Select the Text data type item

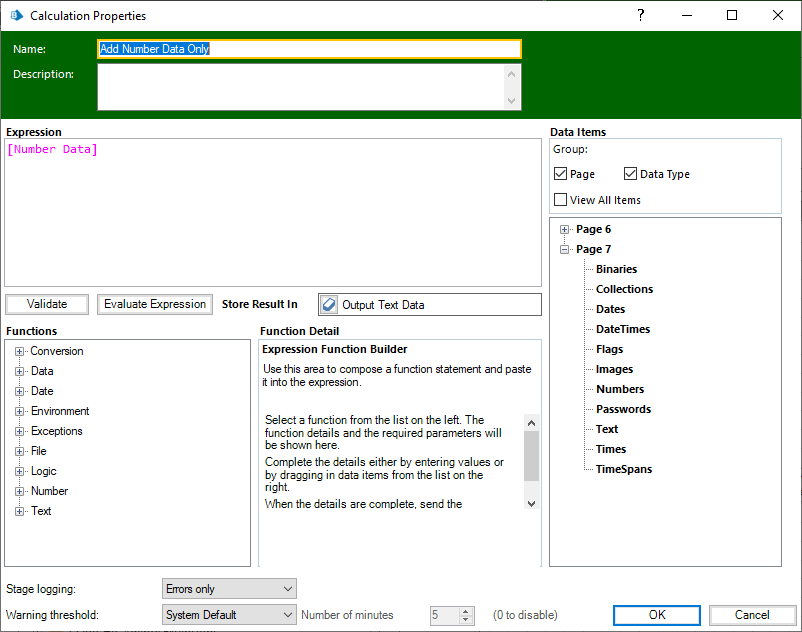[607, 429]
